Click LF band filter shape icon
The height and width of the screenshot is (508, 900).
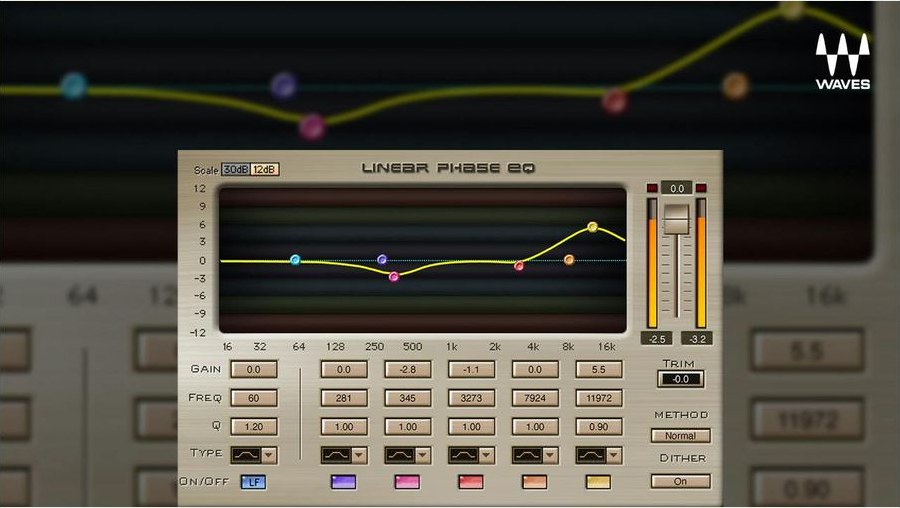click(246, 456)
